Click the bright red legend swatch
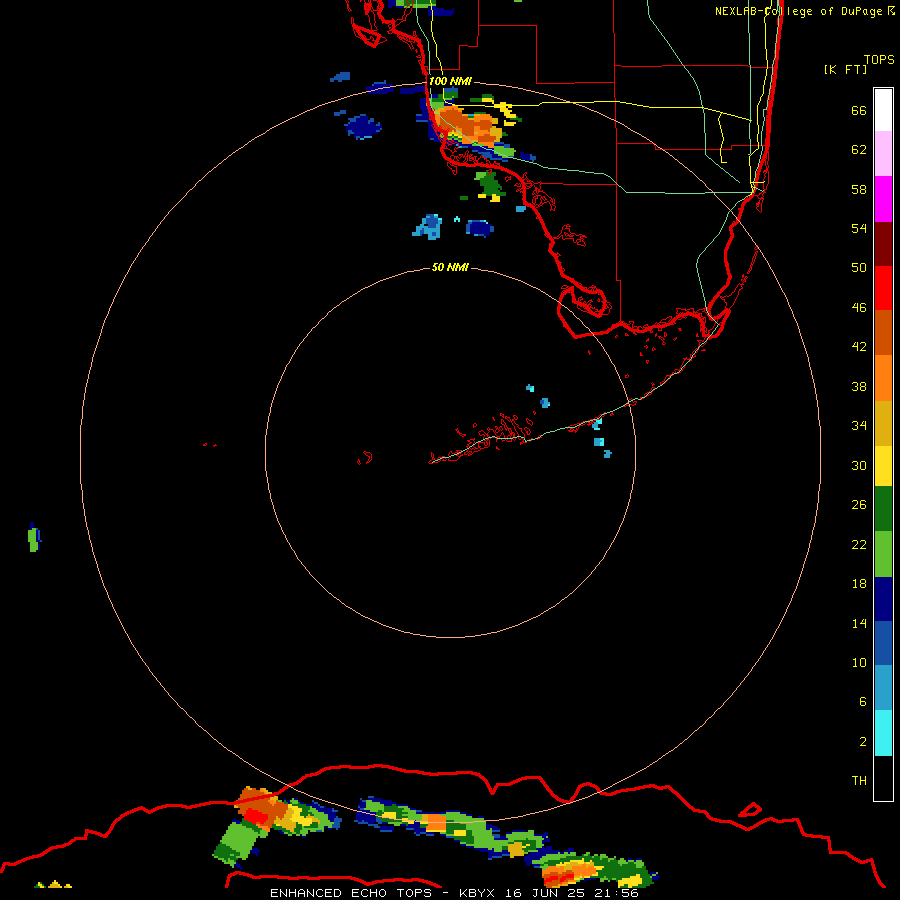The height and width of the screenshot is (900, 900). click(x=883, y=288)
